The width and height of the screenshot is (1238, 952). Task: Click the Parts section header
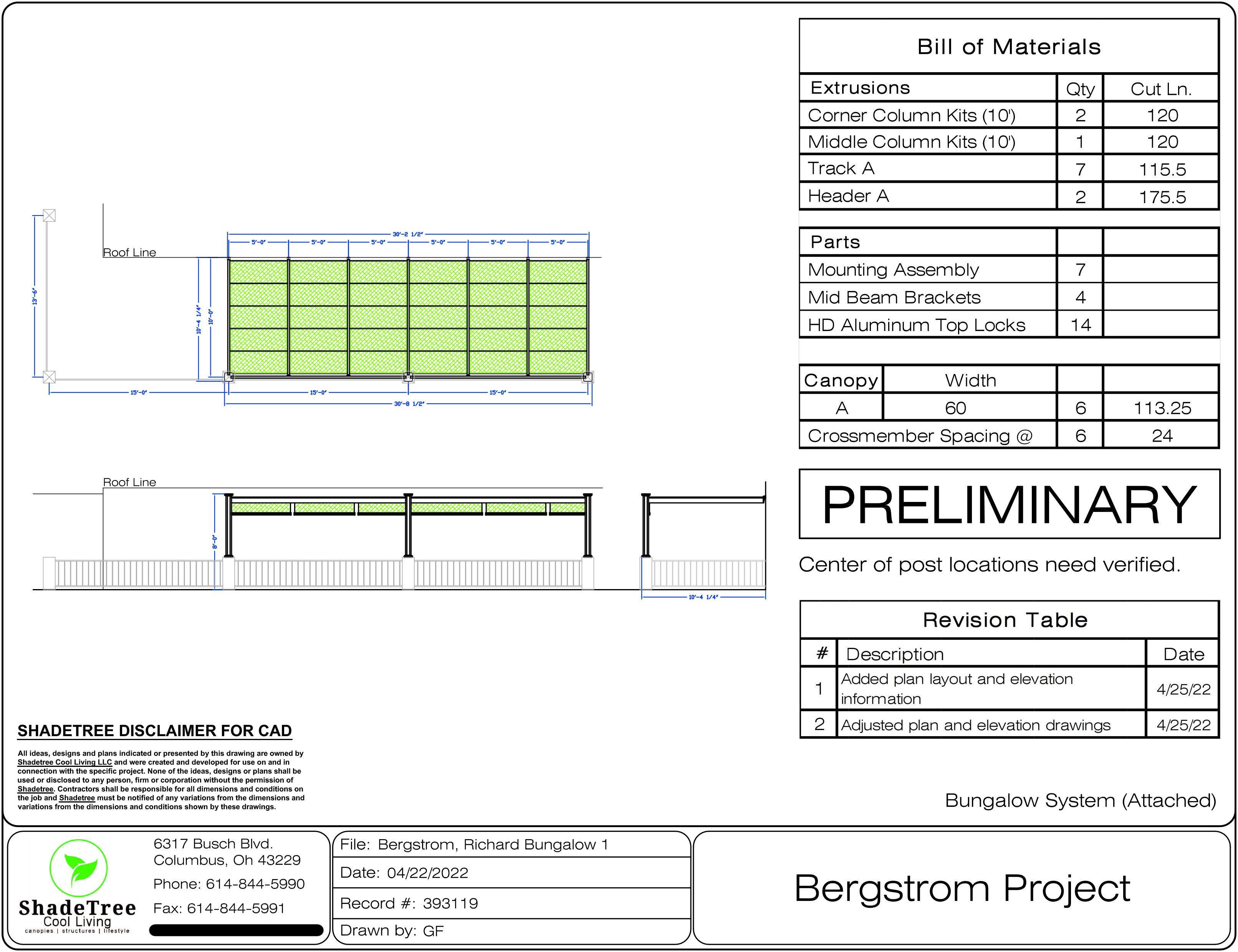pos(835,242)
